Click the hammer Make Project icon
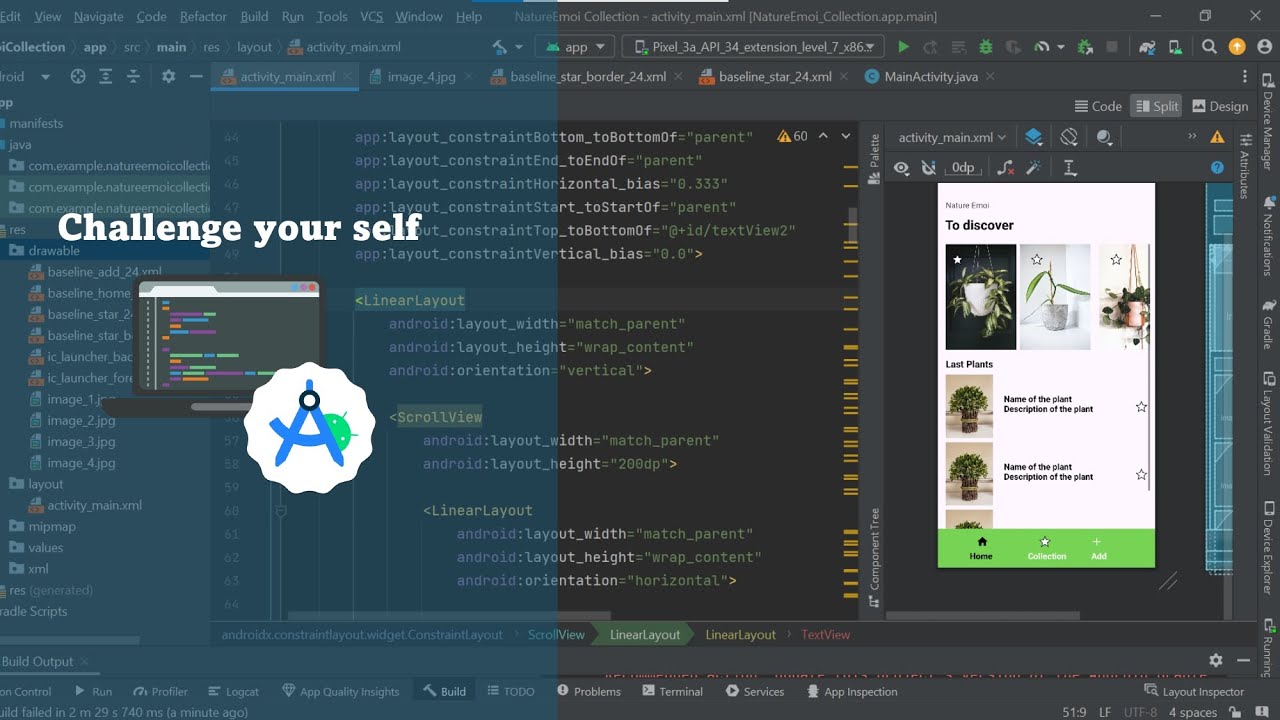The image size is (1280, 720). (x=499, y=47)
